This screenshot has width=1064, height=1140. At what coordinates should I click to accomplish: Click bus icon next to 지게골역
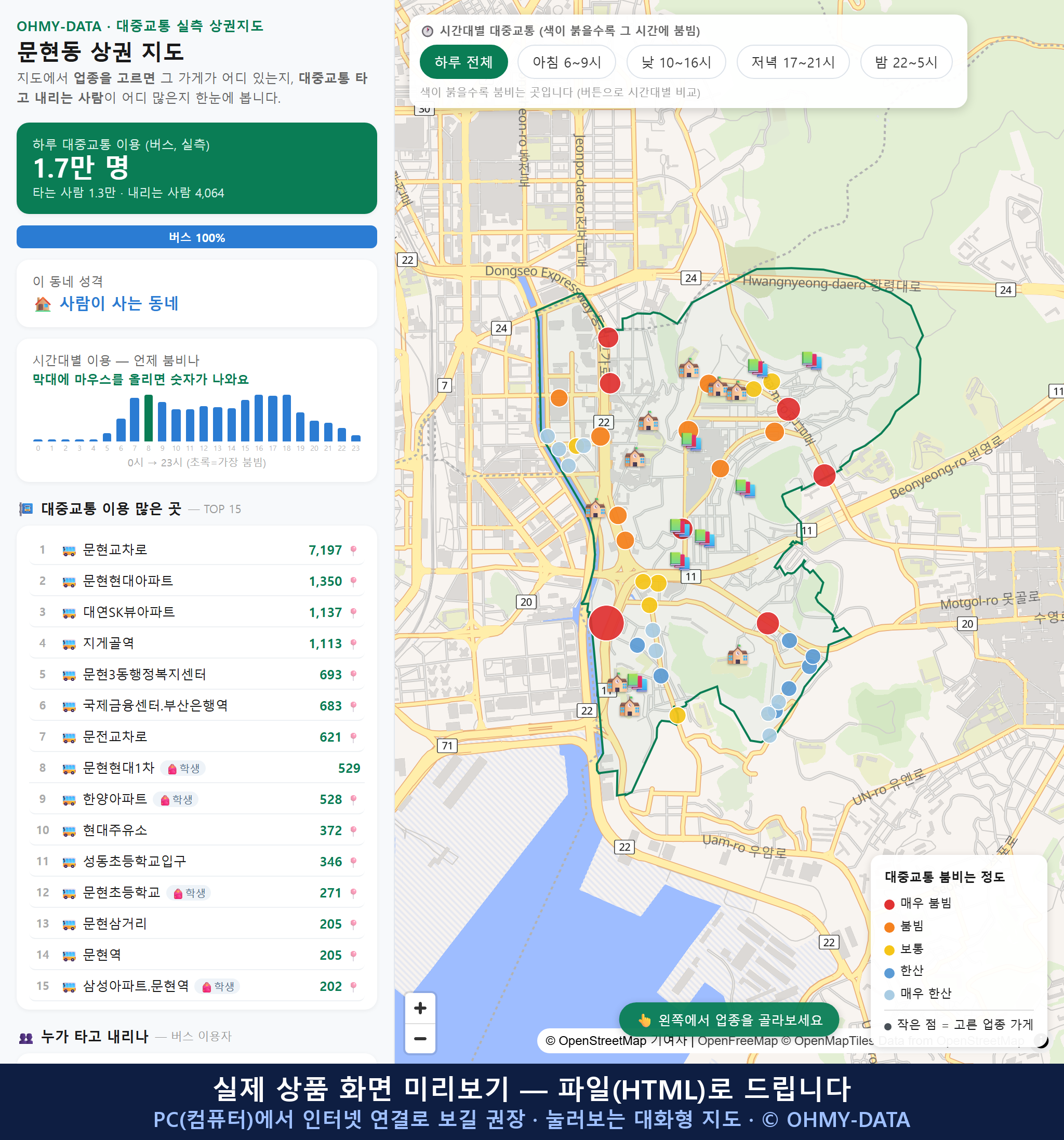click(69, 644)
